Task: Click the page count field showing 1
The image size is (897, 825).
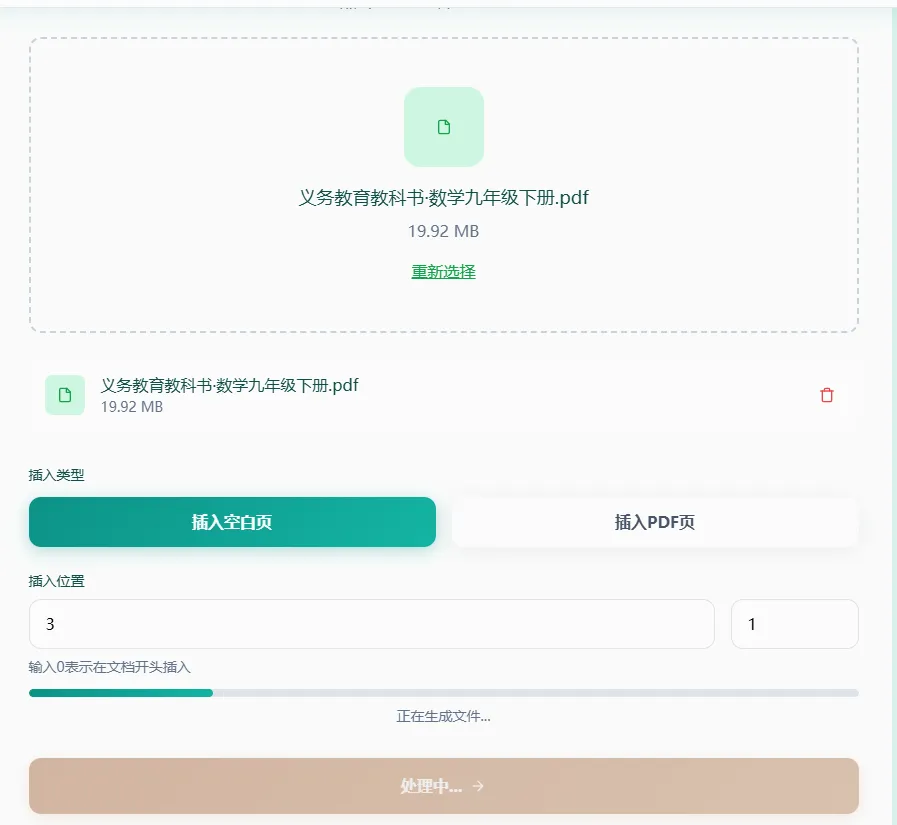Action: (795, 624)
